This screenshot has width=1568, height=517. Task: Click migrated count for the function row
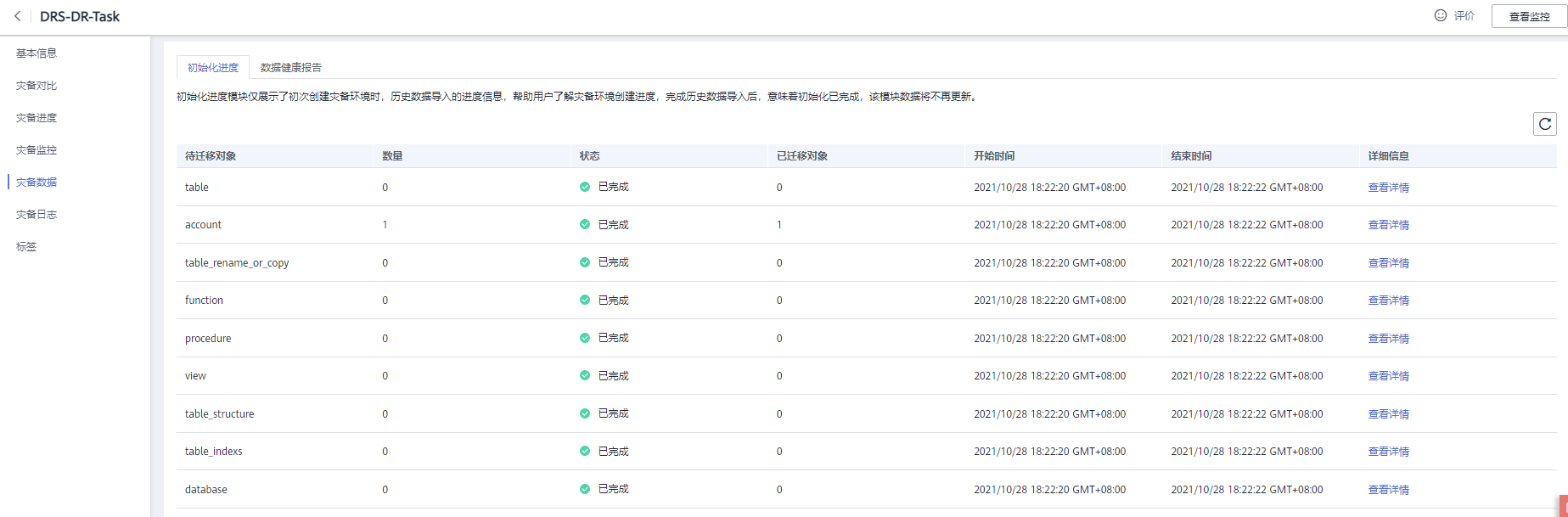(x=779, y=301)
